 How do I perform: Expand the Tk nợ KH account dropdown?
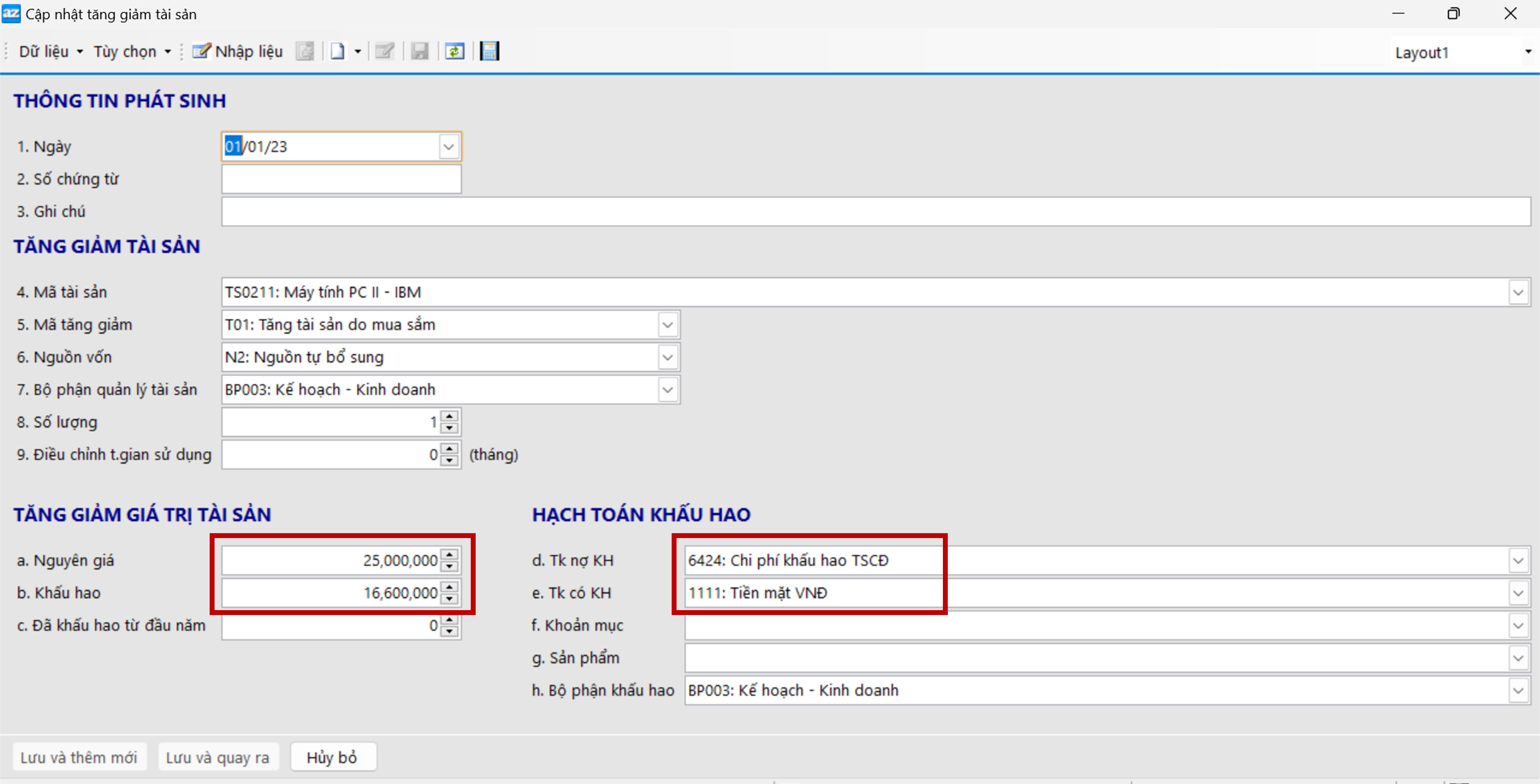pos(1518,560)
